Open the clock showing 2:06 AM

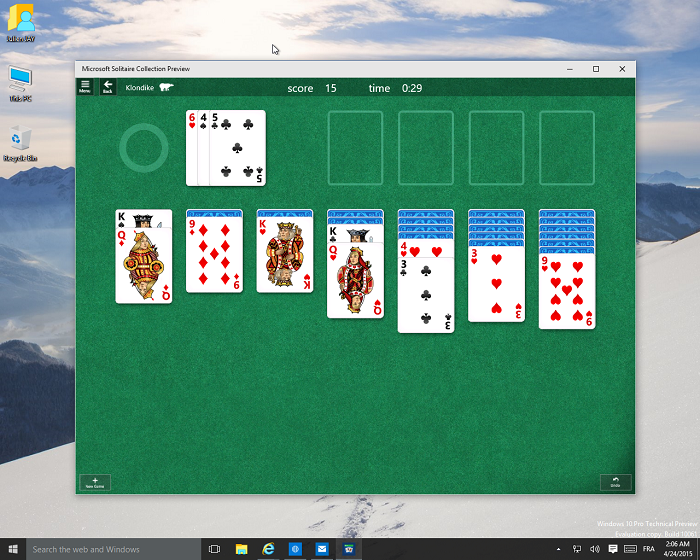pyautogui.click(x=678, y=549)
